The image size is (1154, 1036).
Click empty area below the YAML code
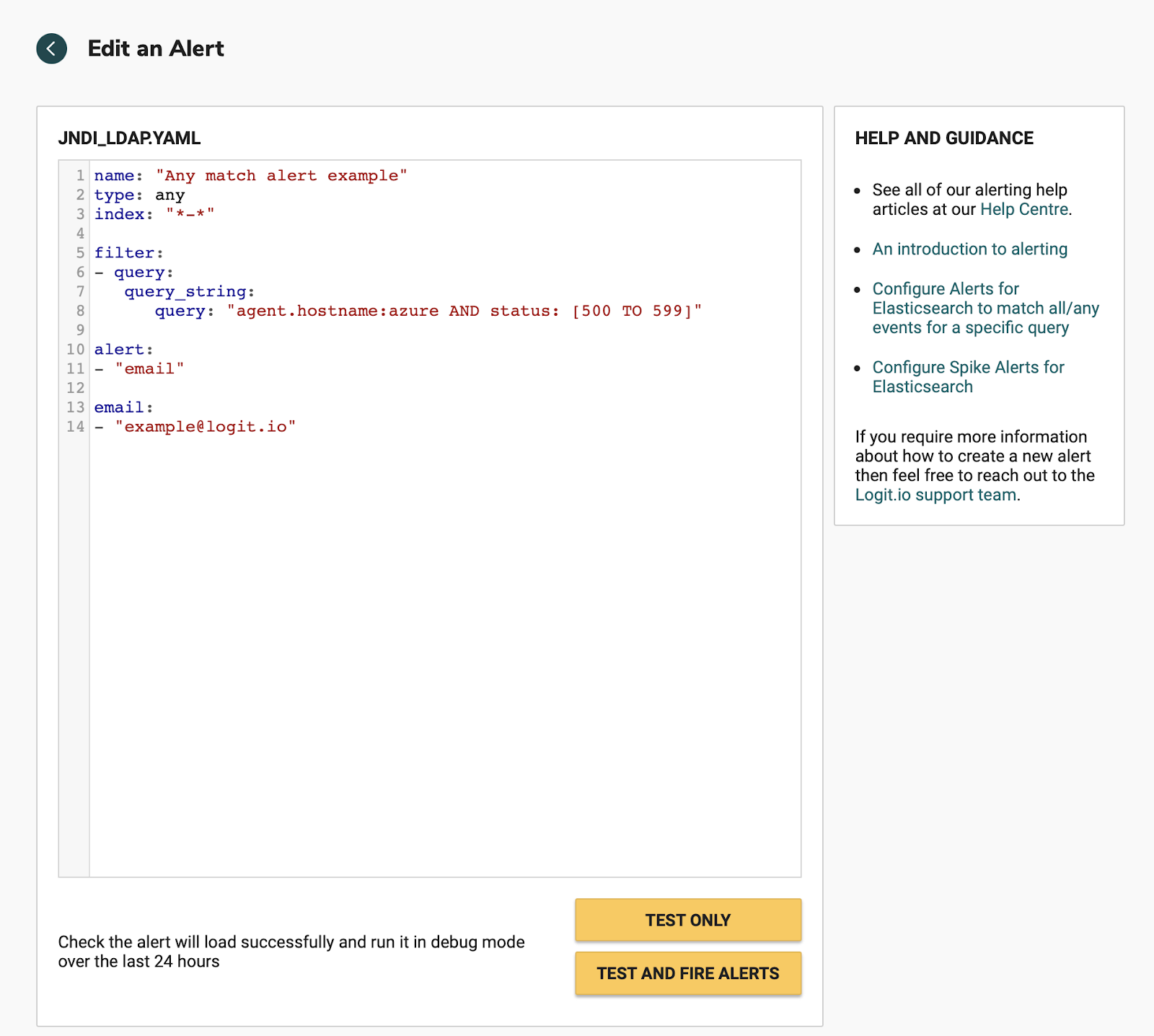click(444, 649)
